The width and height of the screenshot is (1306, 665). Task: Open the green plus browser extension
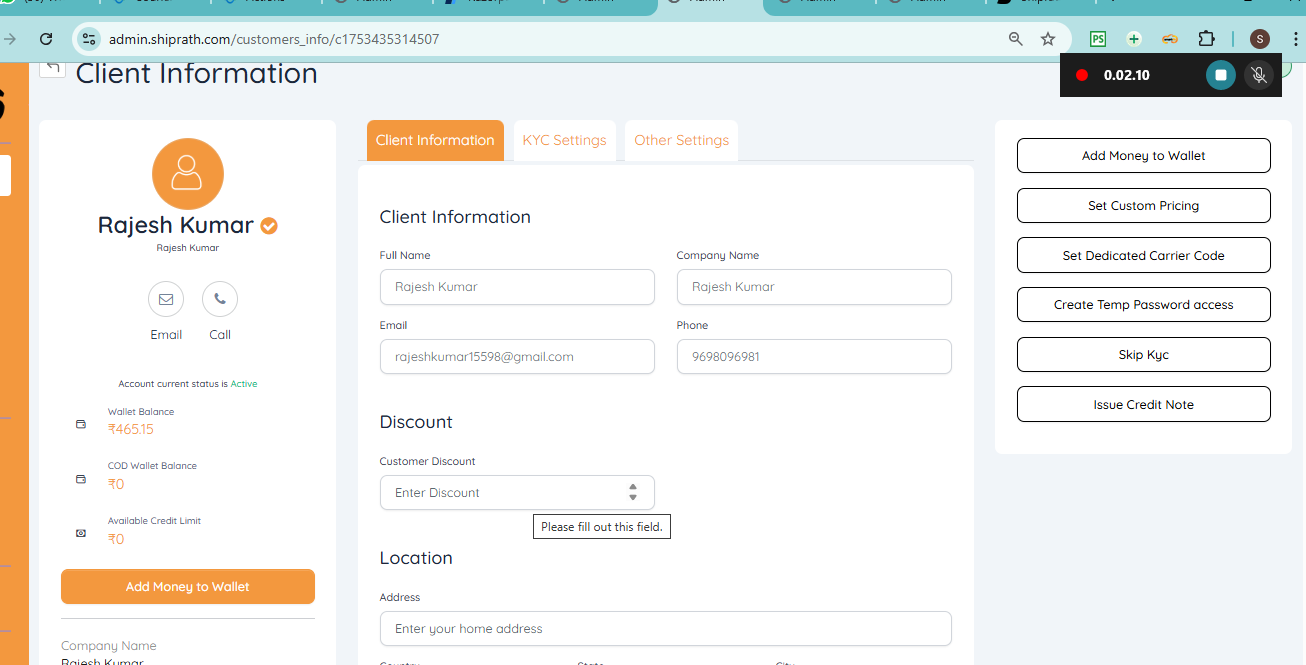(x=1133, y=39)
